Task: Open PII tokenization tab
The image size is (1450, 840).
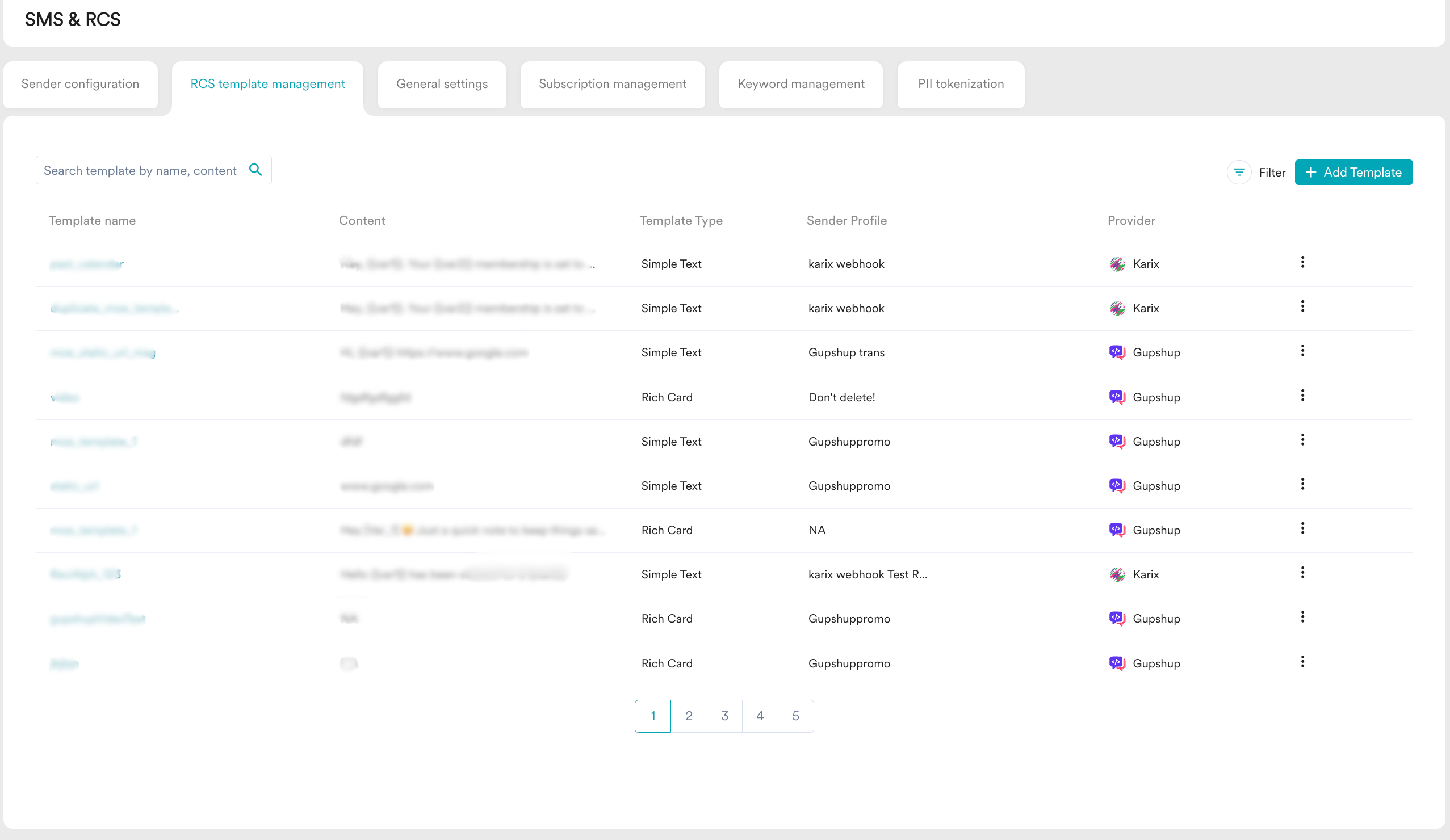Action: (961, 84)
